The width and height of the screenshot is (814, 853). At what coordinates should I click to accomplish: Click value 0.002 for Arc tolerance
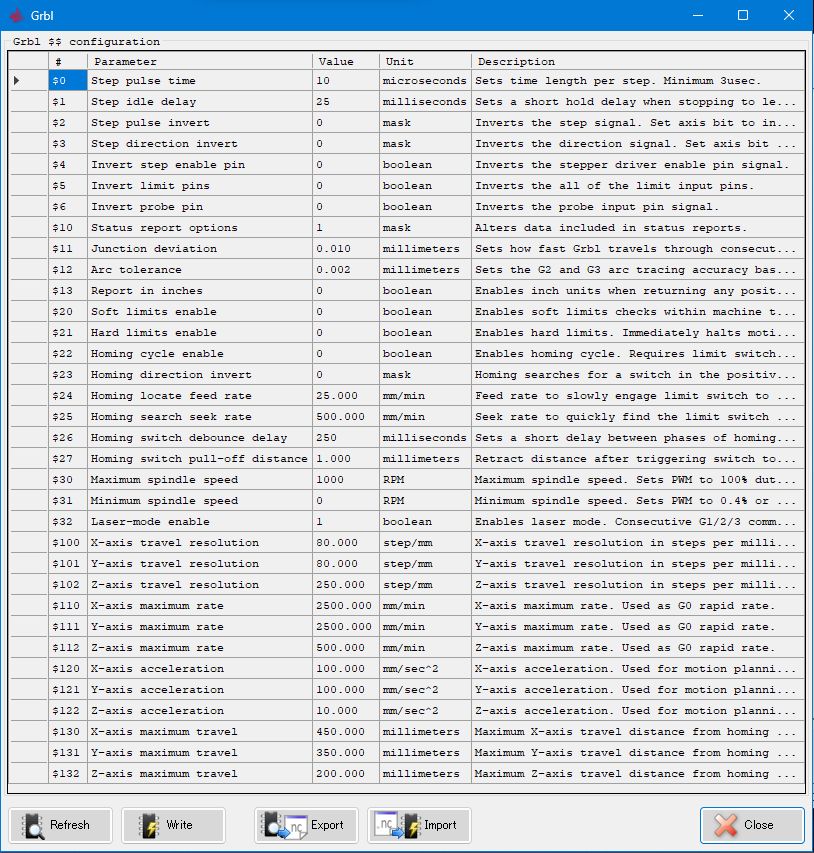pyautogui.click(x=346, y=269)
